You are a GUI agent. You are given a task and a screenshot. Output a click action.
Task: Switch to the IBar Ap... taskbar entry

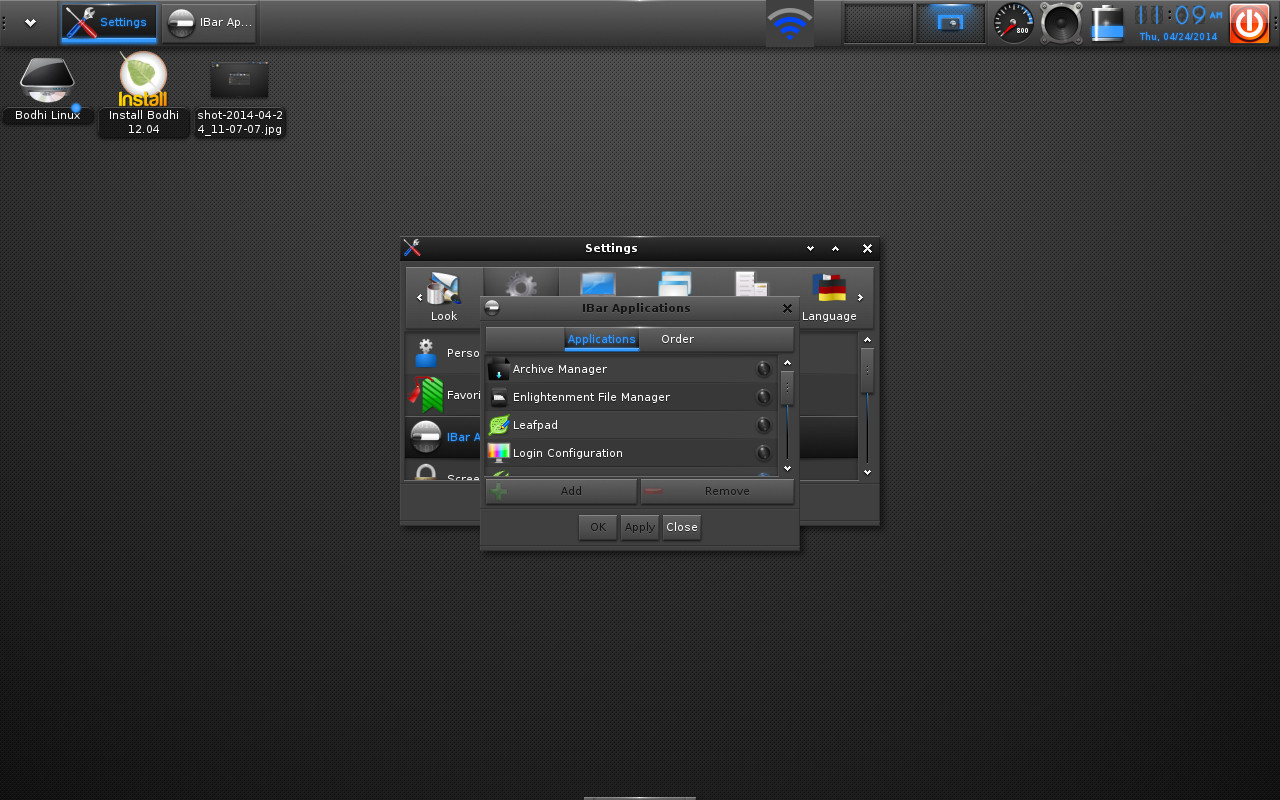tap(209, 23)
